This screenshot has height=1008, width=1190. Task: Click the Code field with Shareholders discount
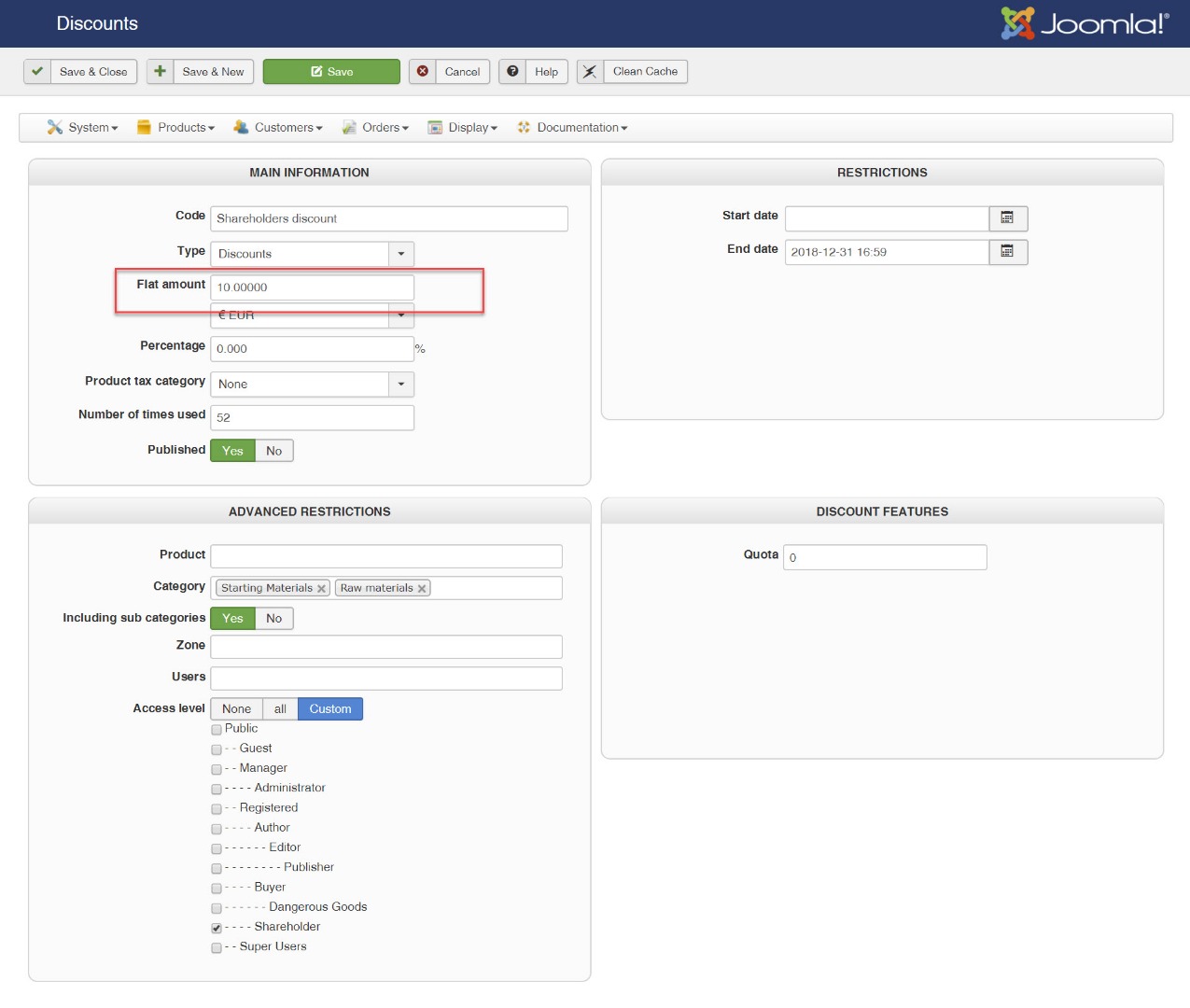[389, 218]
